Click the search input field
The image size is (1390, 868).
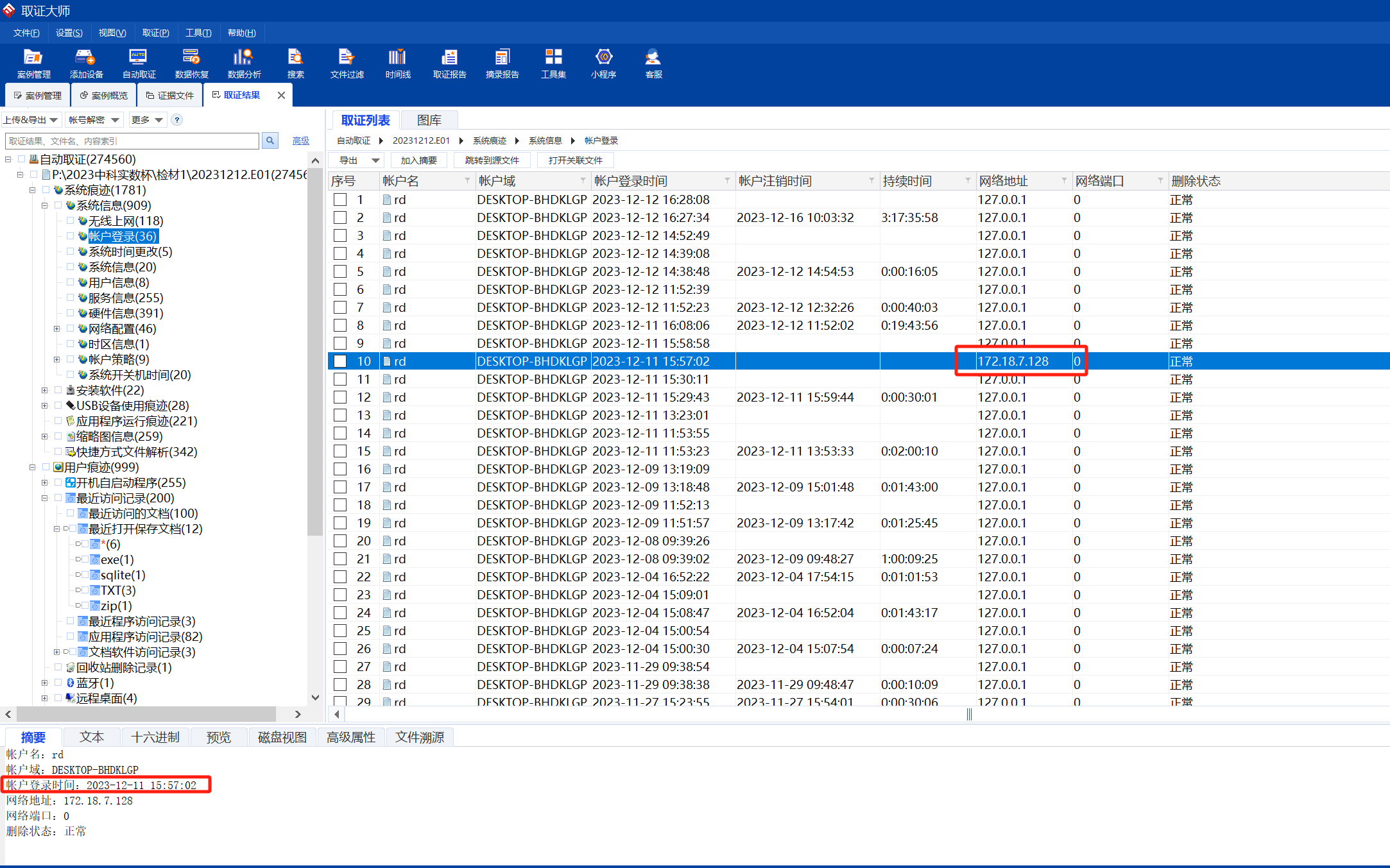(132, 140)
